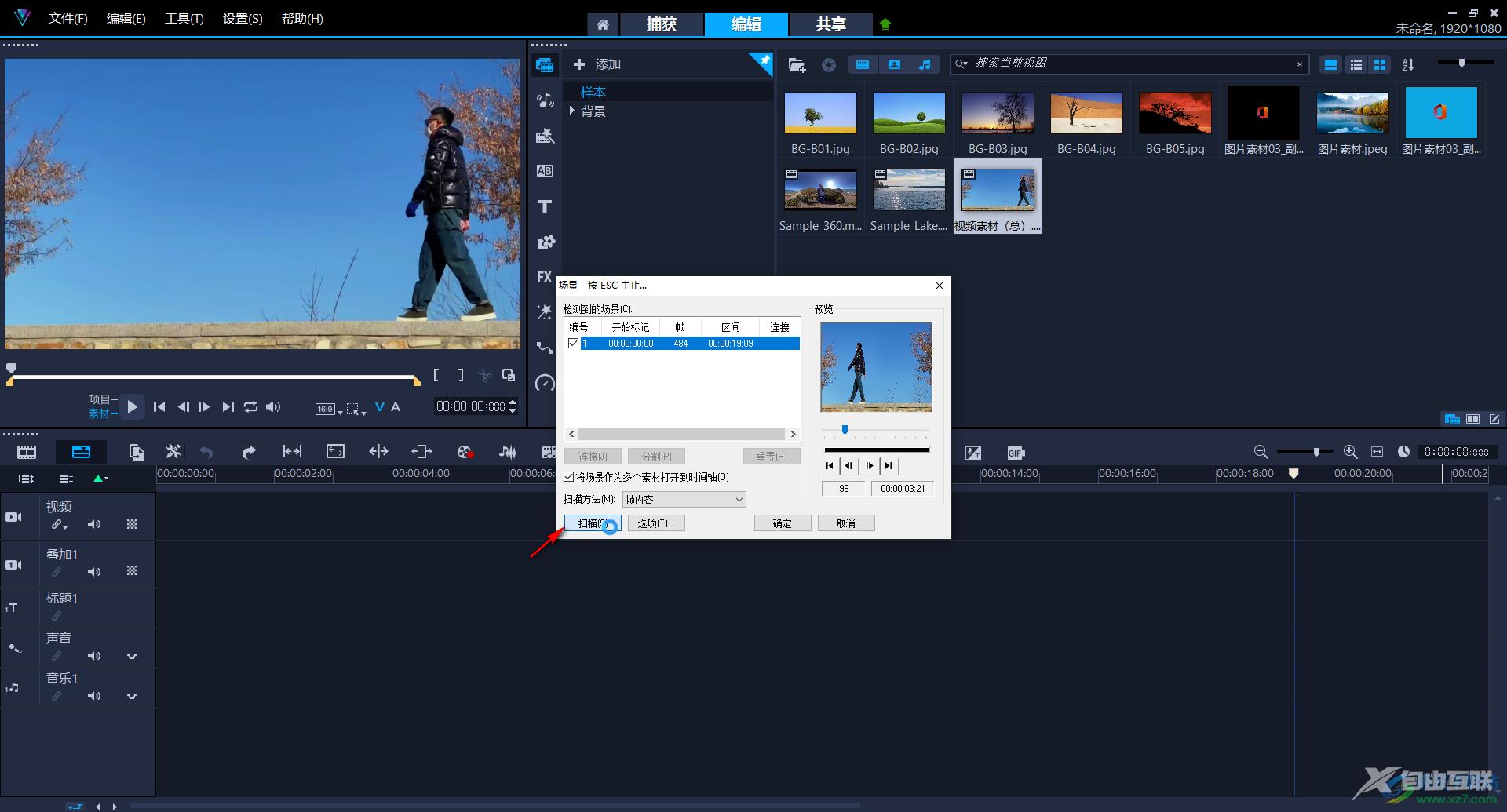Image resolution: width=1507 pixels, height=812 pixels.
Task: Open the FX filter library icon
Action: point(545,277)
